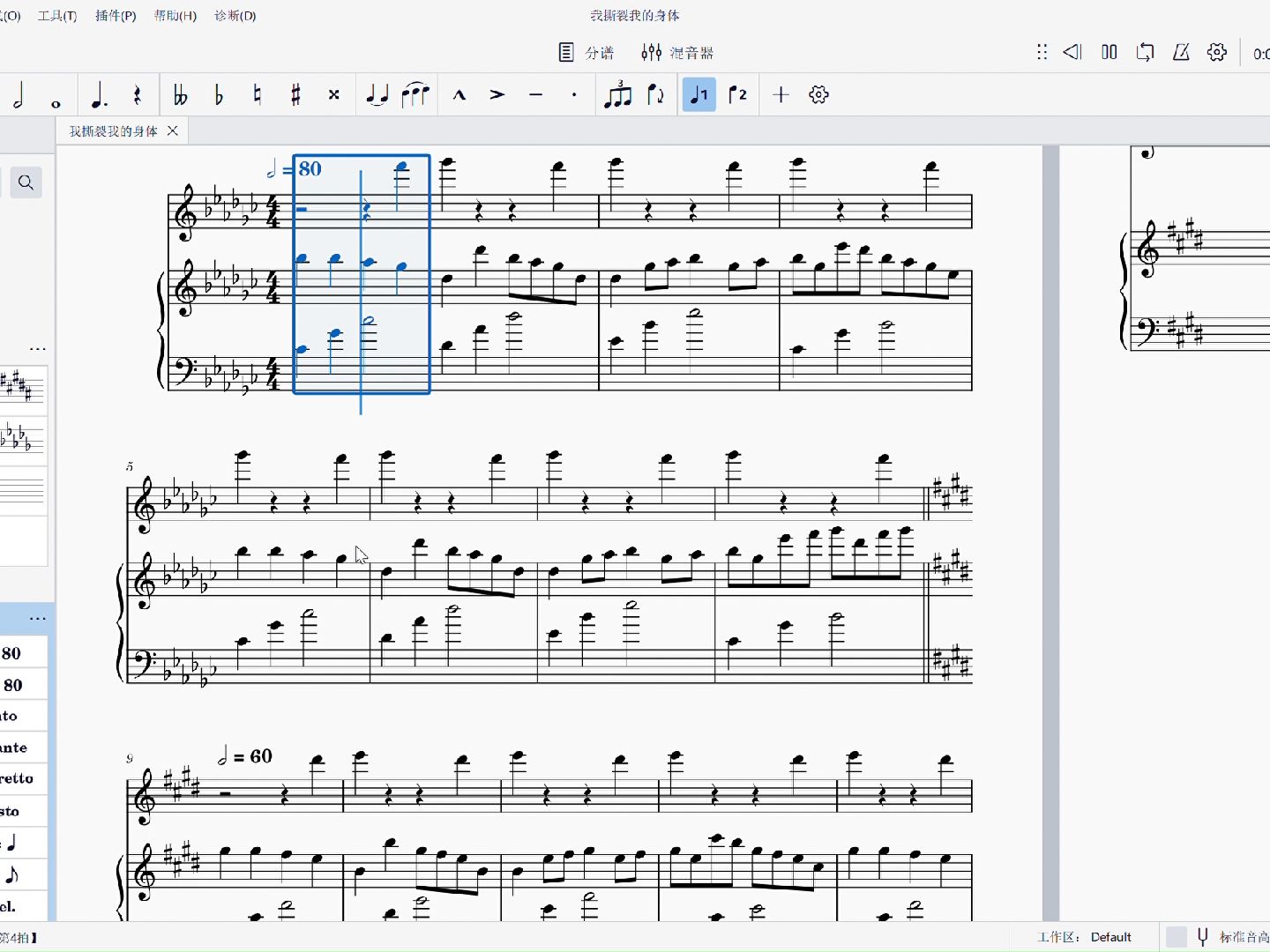This screenshot has height=952, width=1270.
Task: Switch to Voice 2
Action: click(738, 95)
